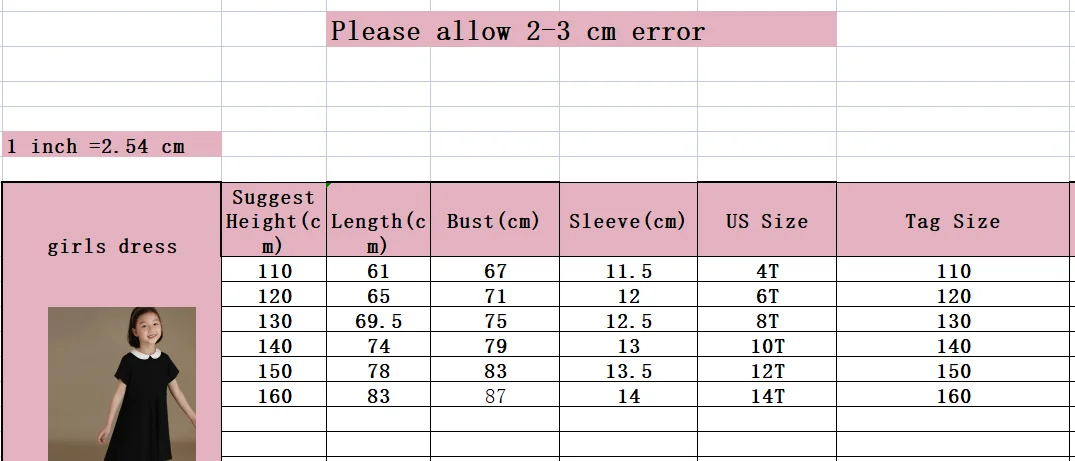Click the 'Tag Size' column header

click(953, 221)
